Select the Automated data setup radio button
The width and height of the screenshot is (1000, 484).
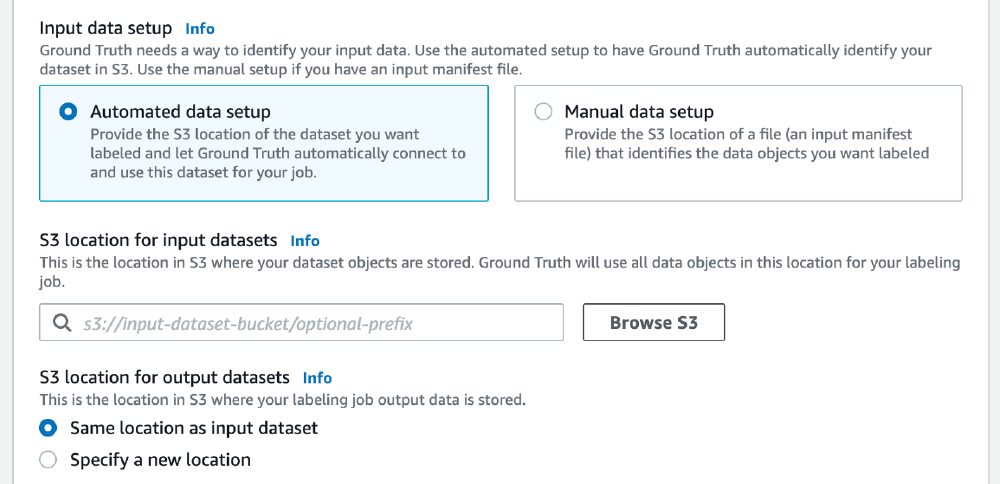coord(68,112)
